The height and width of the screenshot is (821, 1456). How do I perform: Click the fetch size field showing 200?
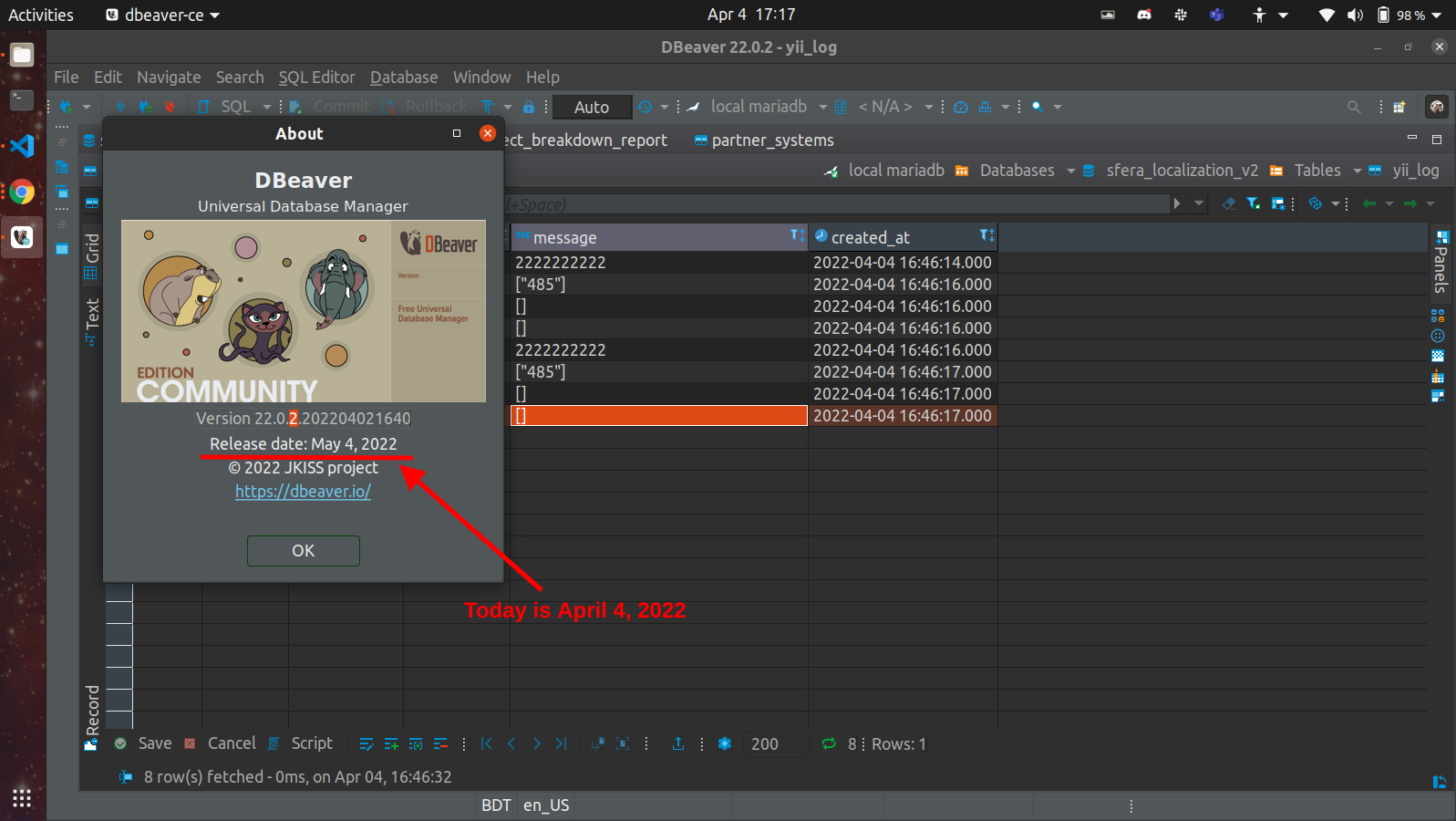click(x=776, y=744)
